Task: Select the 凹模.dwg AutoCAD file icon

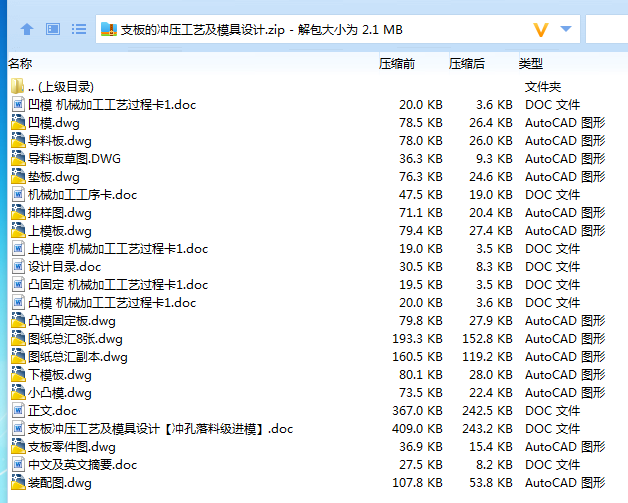Action: coord(18,122)
